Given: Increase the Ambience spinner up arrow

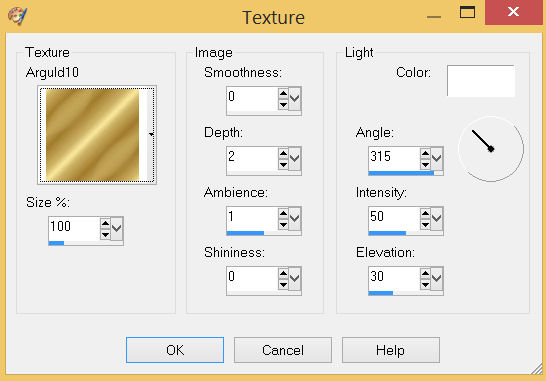Looking at the screenshot, I should [283, 213].
